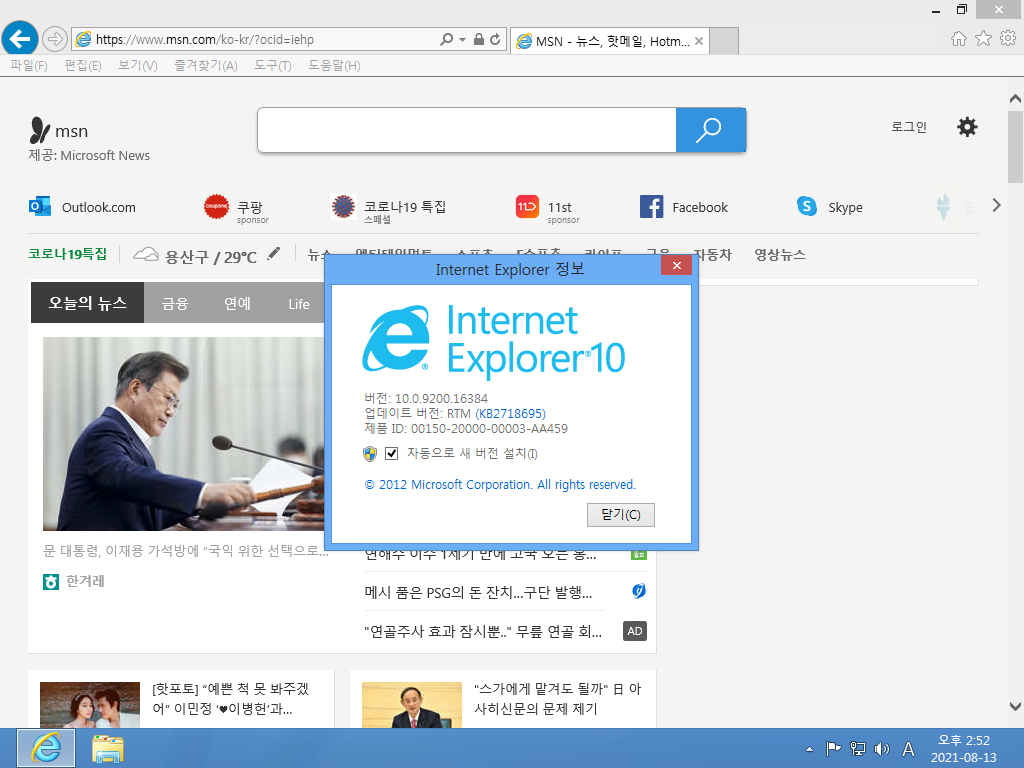1024x768 pixels.
Task: Open File Explorer from the taskbar
Action: 108,748
